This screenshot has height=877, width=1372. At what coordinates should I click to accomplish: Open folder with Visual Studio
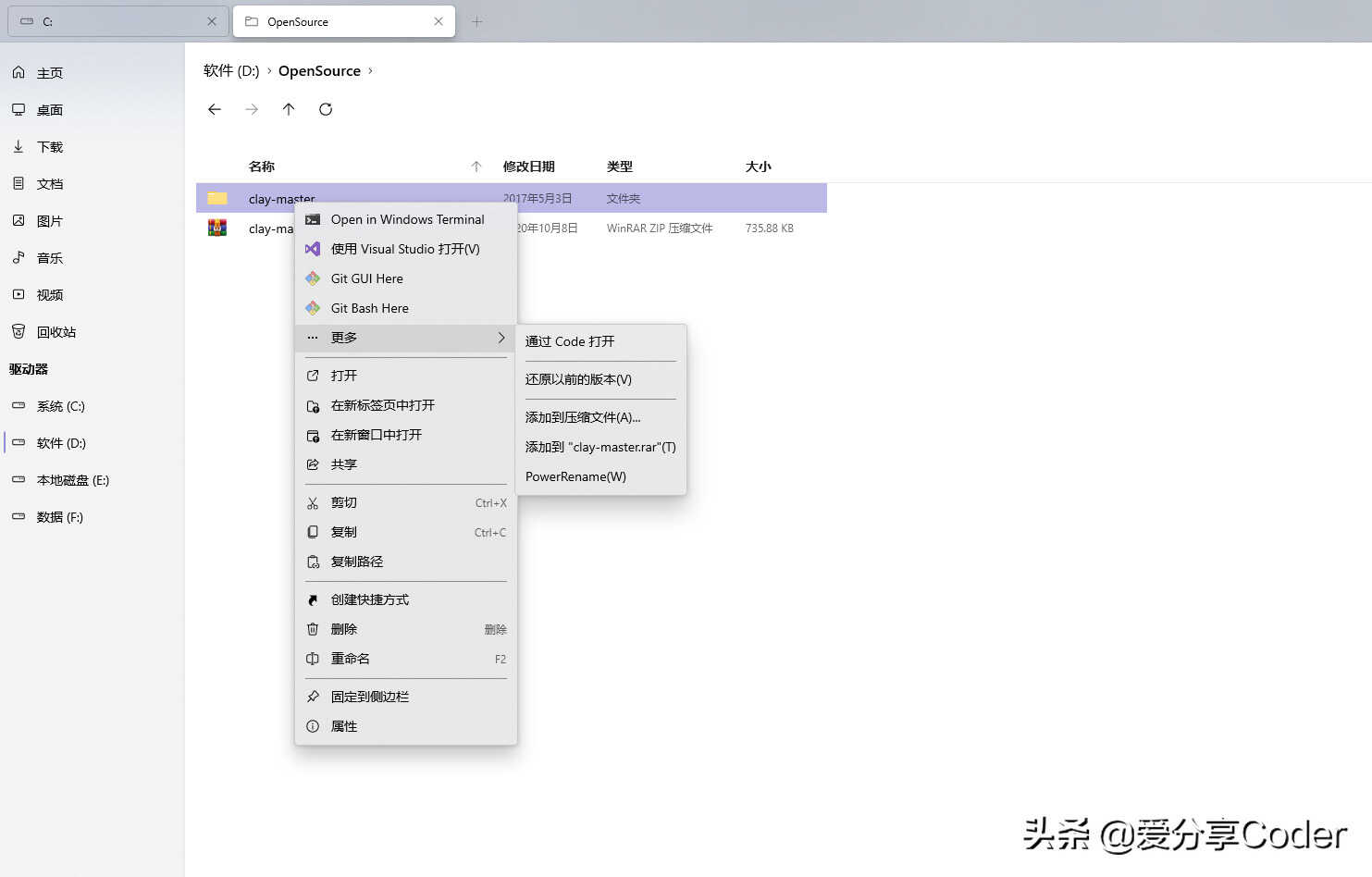(x=405, y=249)
